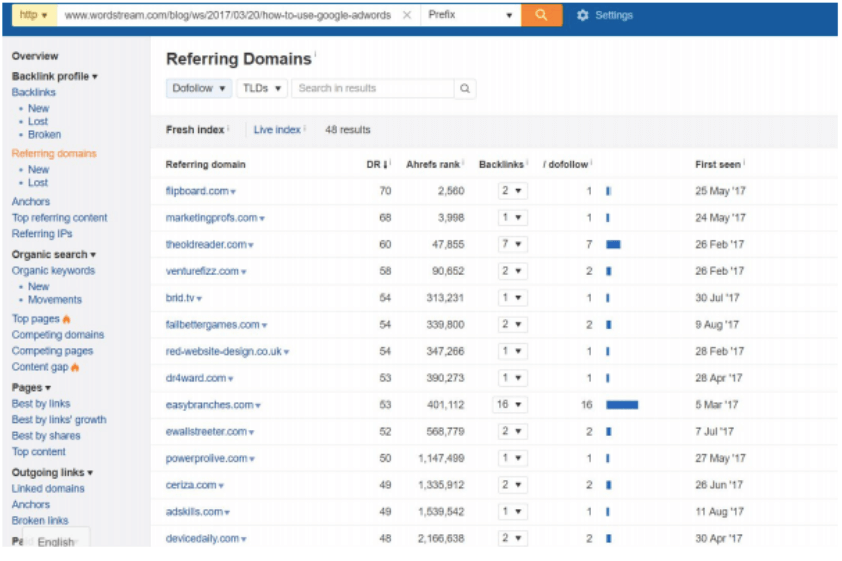
Task: Expand the Dofollow filter dropdown
Action: (x=199, y=89)
